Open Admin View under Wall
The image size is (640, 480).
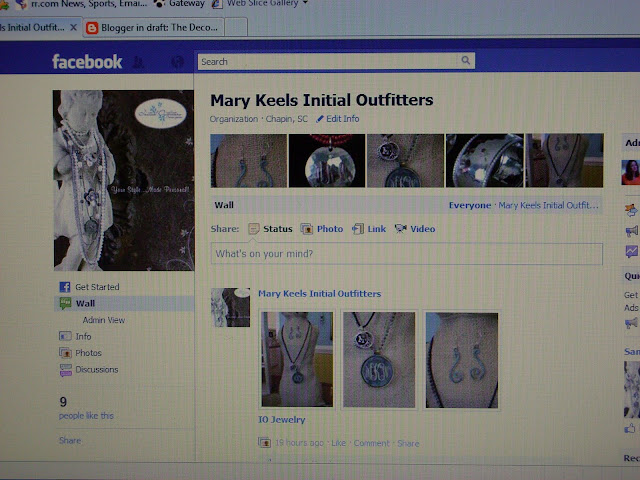click(104, 320)
